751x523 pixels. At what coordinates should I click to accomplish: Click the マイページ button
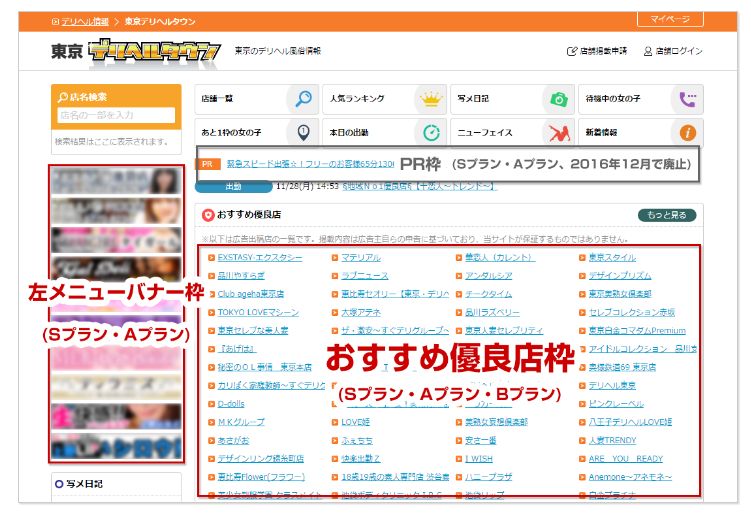(670, 19)
